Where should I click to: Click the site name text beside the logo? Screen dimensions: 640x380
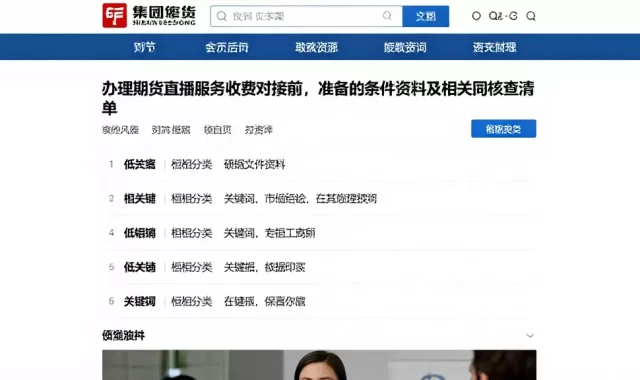[164, 16]
